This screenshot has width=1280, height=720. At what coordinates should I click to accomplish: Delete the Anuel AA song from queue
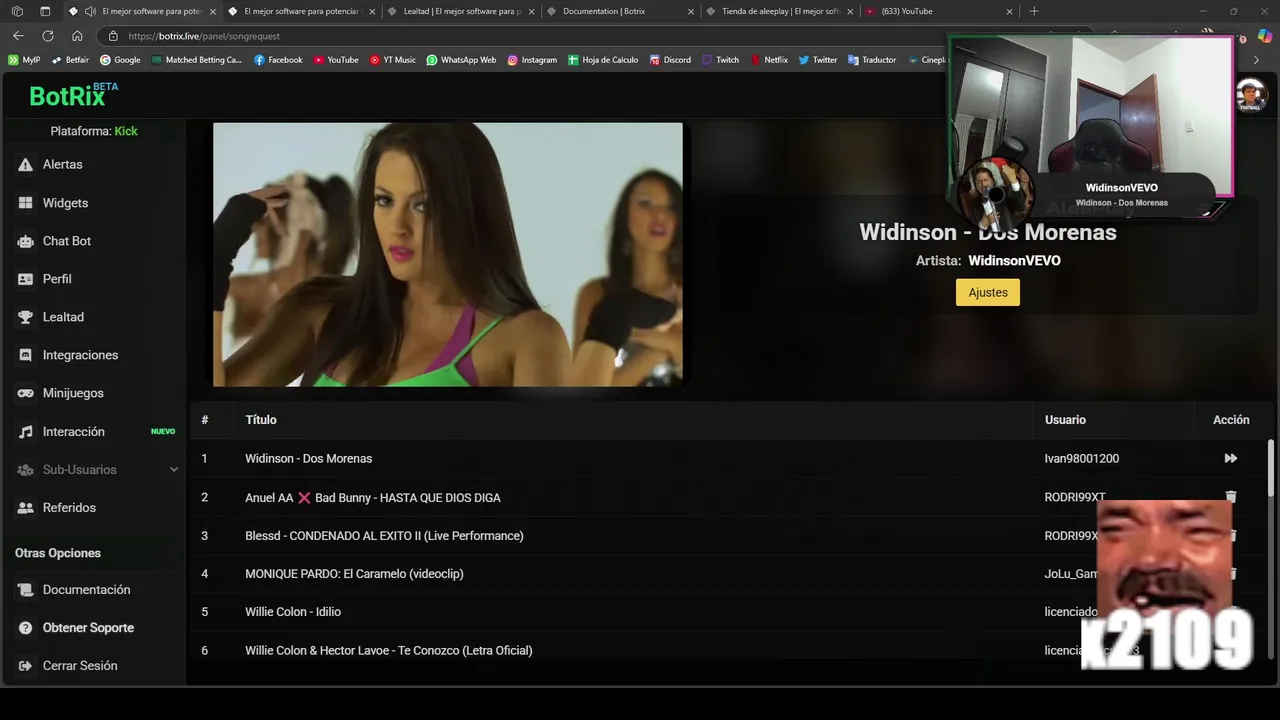tap(1231, 497)
